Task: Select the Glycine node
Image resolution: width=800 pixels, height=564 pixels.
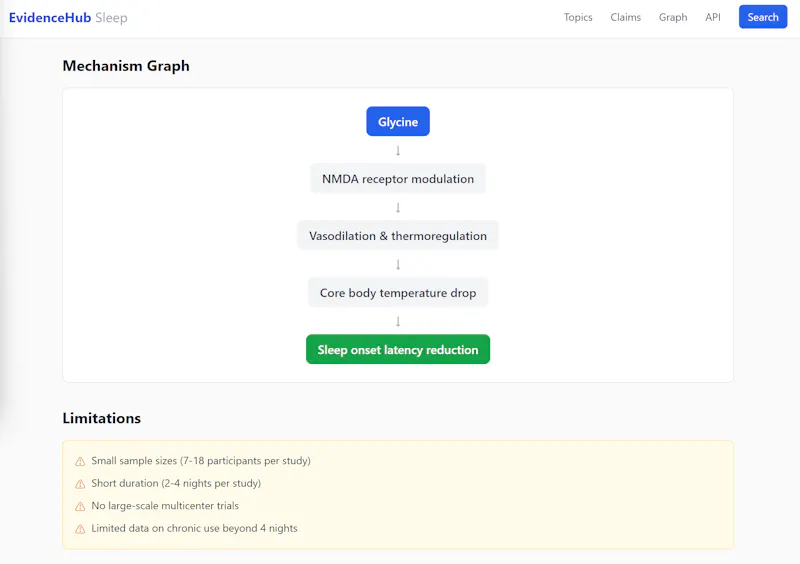Action: click(x=398, y=121)
